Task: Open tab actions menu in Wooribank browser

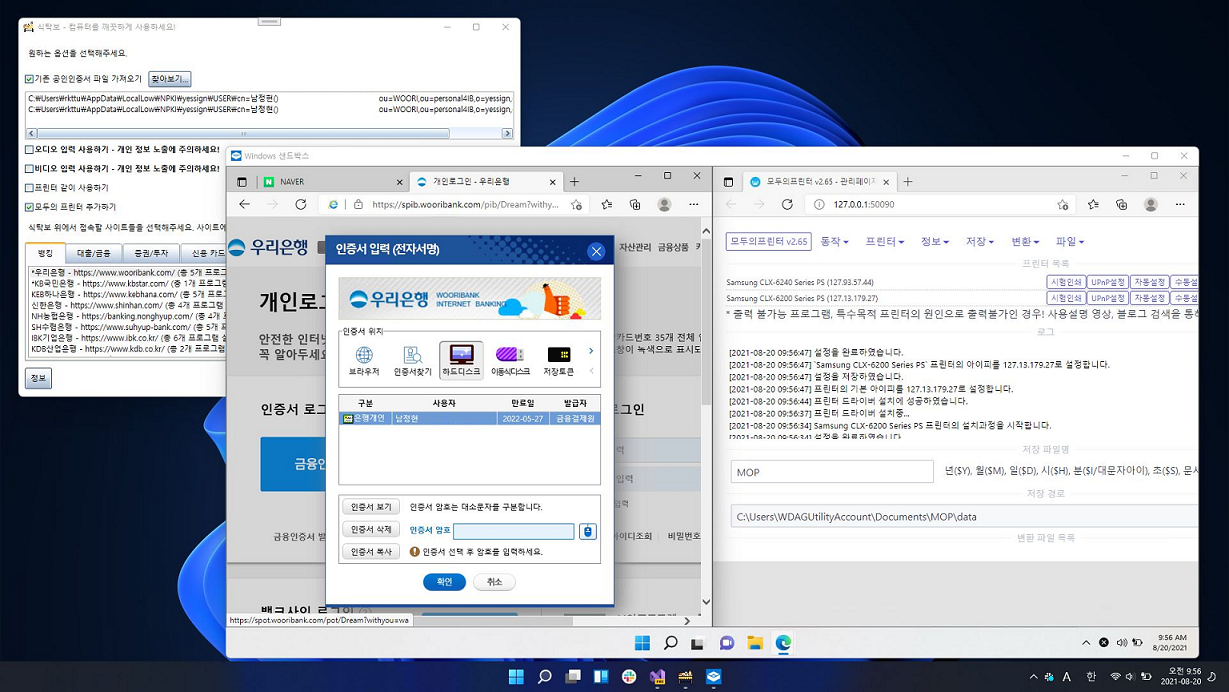Action: (x=242, y=182)
